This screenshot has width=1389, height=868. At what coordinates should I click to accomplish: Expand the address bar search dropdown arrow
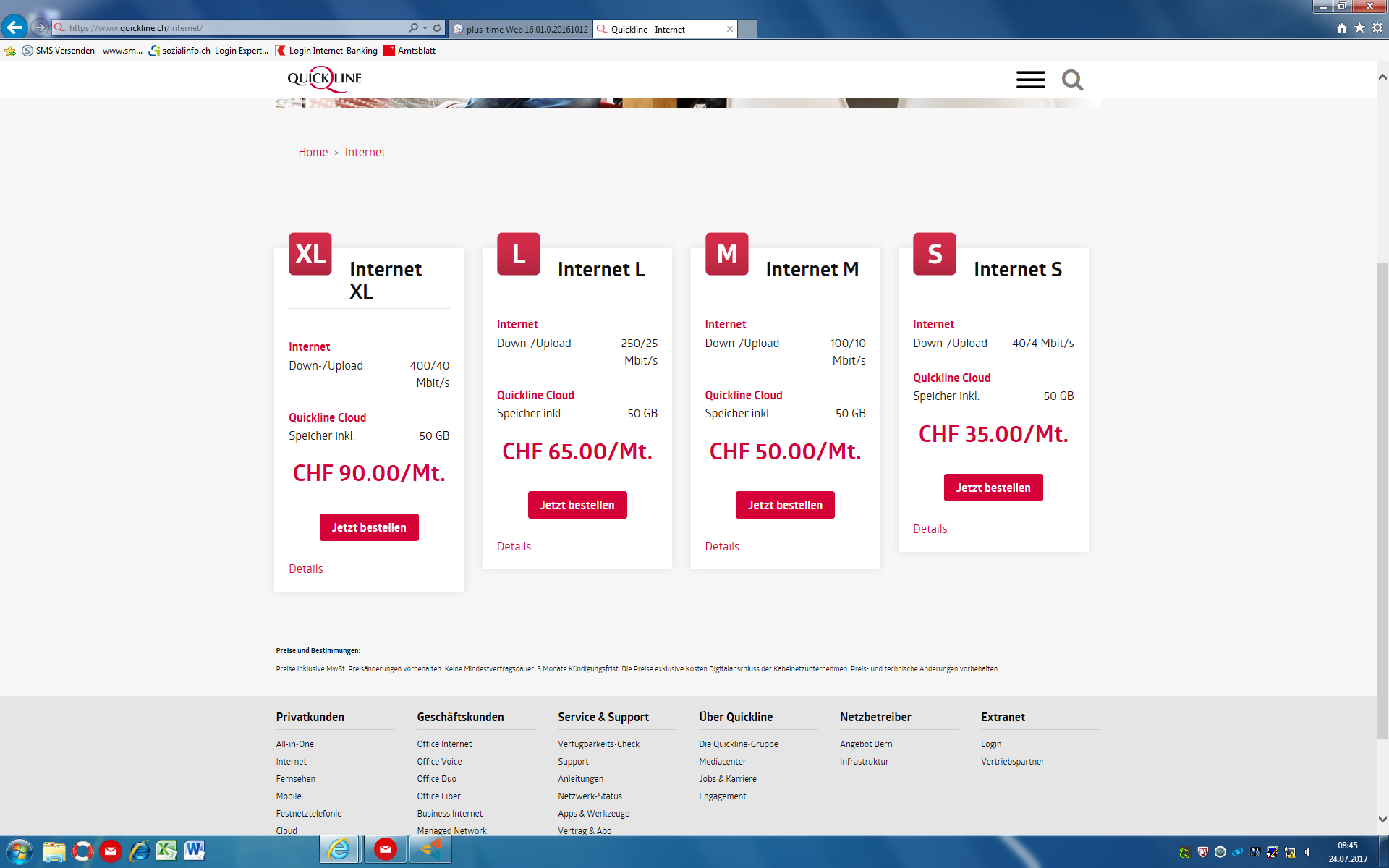coord(425,28)
